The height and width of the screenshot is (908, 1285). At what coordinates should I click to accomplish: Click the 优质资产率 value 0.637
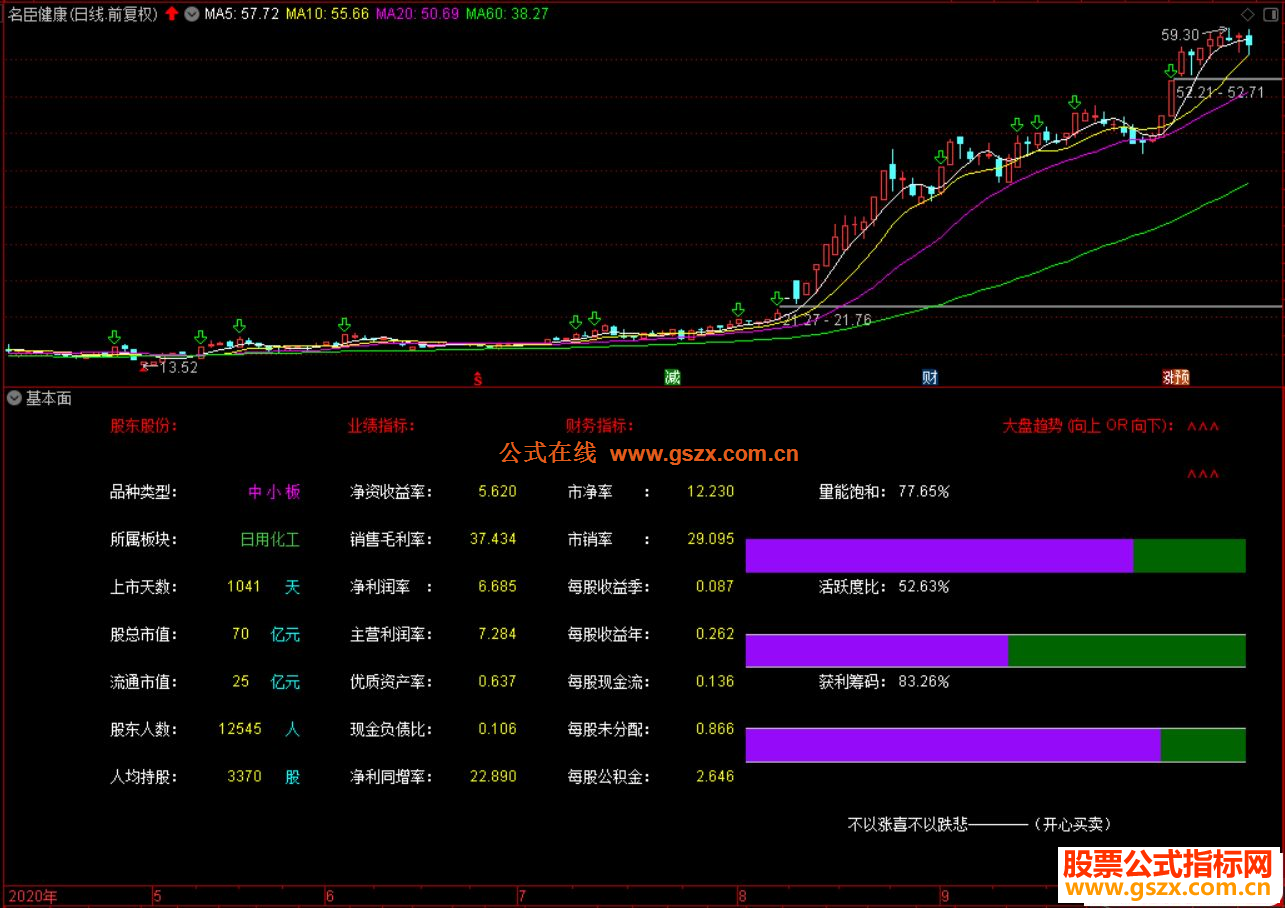[497, 681]
